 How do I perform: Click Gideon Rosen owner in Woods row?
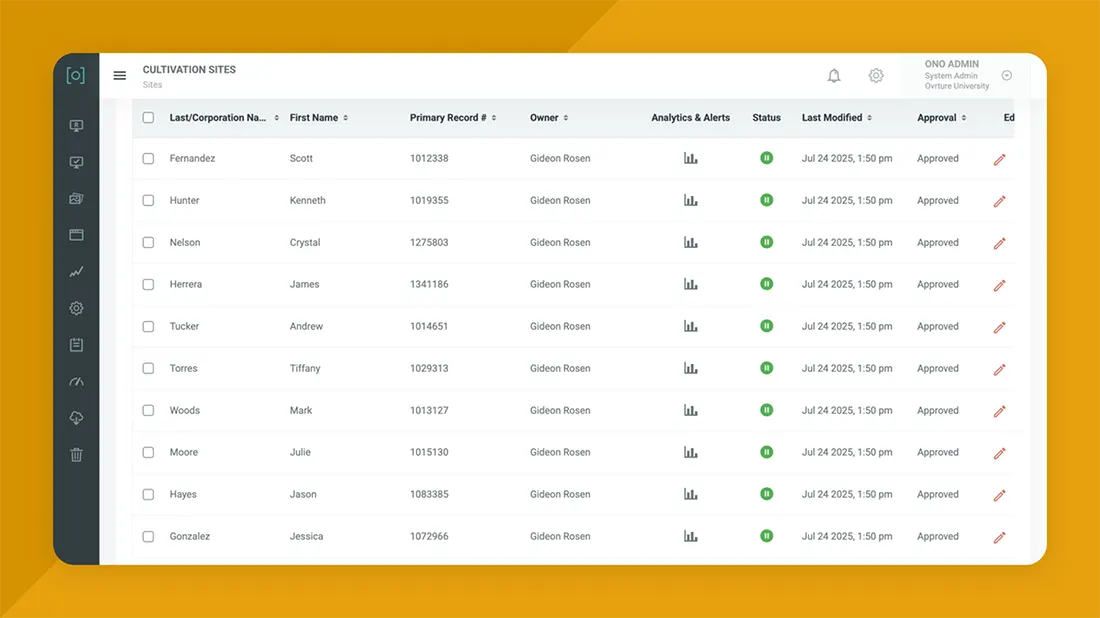point(560,410)
